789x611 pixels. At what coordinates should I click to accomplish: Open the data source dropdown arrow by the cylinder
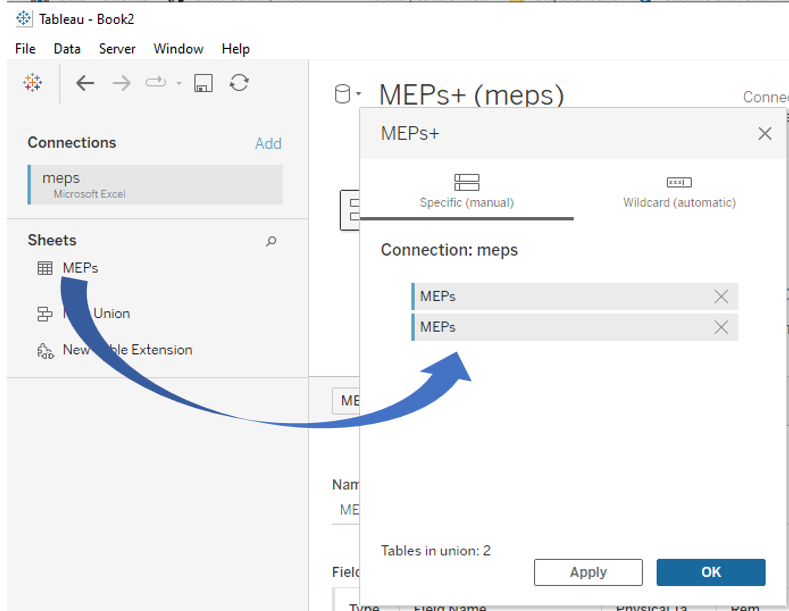point(358,94)
